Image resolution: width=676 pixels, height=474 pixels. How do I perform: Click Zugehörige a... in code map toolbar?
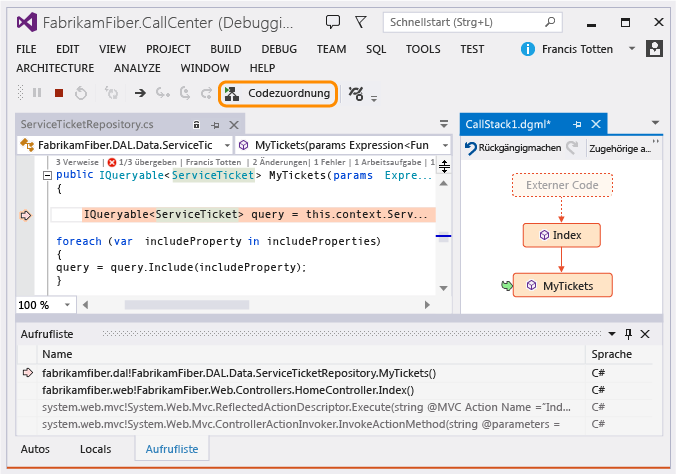620,149
